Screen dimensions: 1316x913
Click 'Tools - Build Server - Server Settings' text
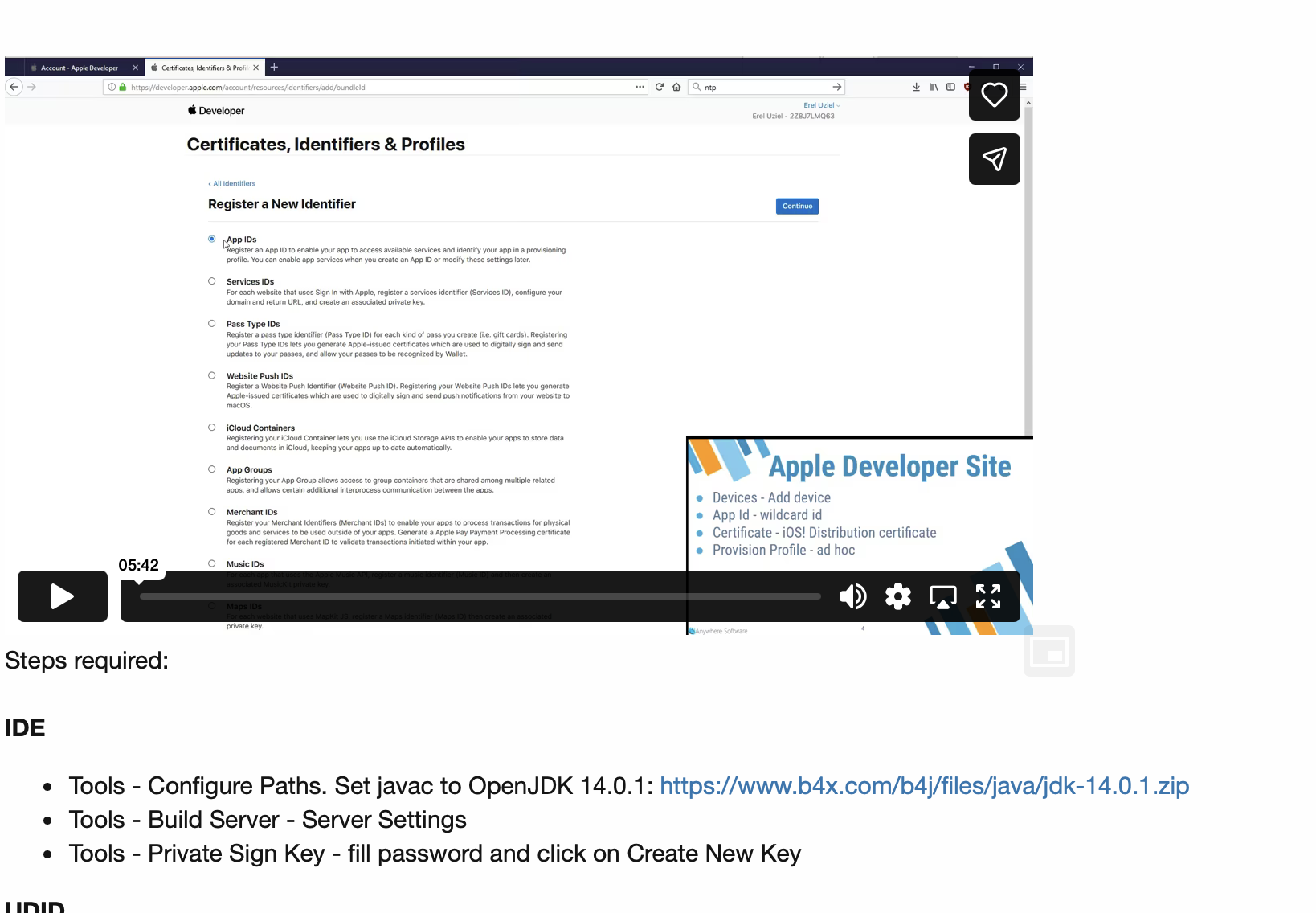[x=268, y=819]
